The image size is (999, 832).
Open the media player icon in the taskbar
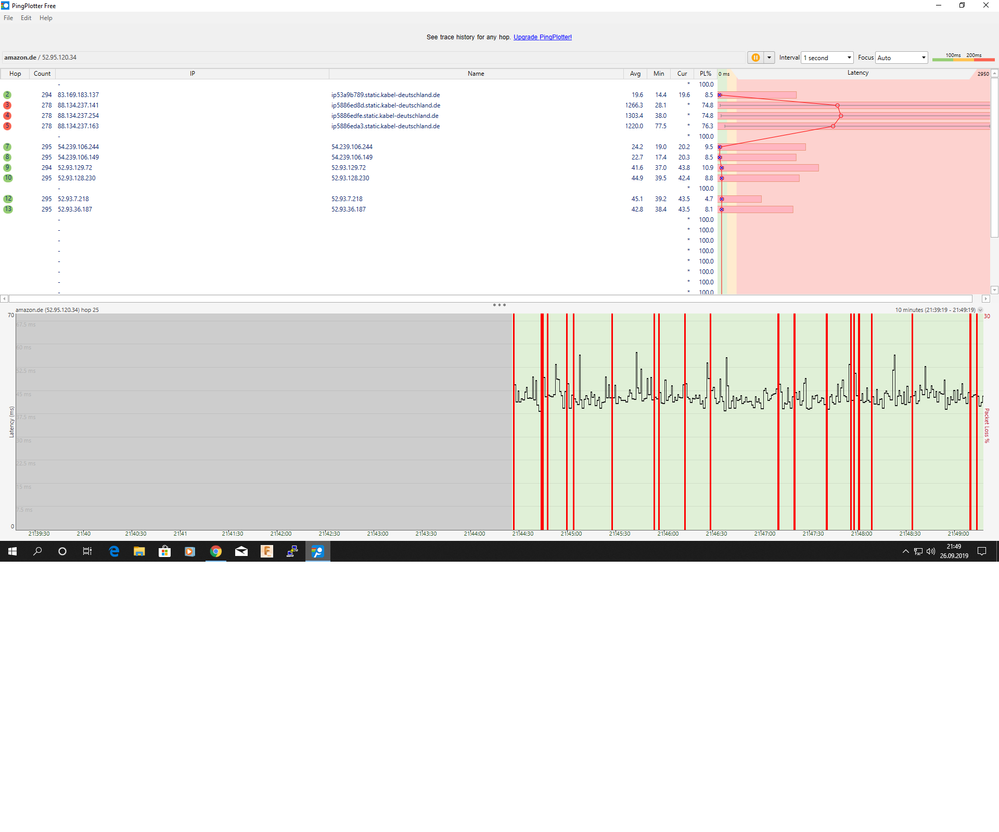click(190, 552)
